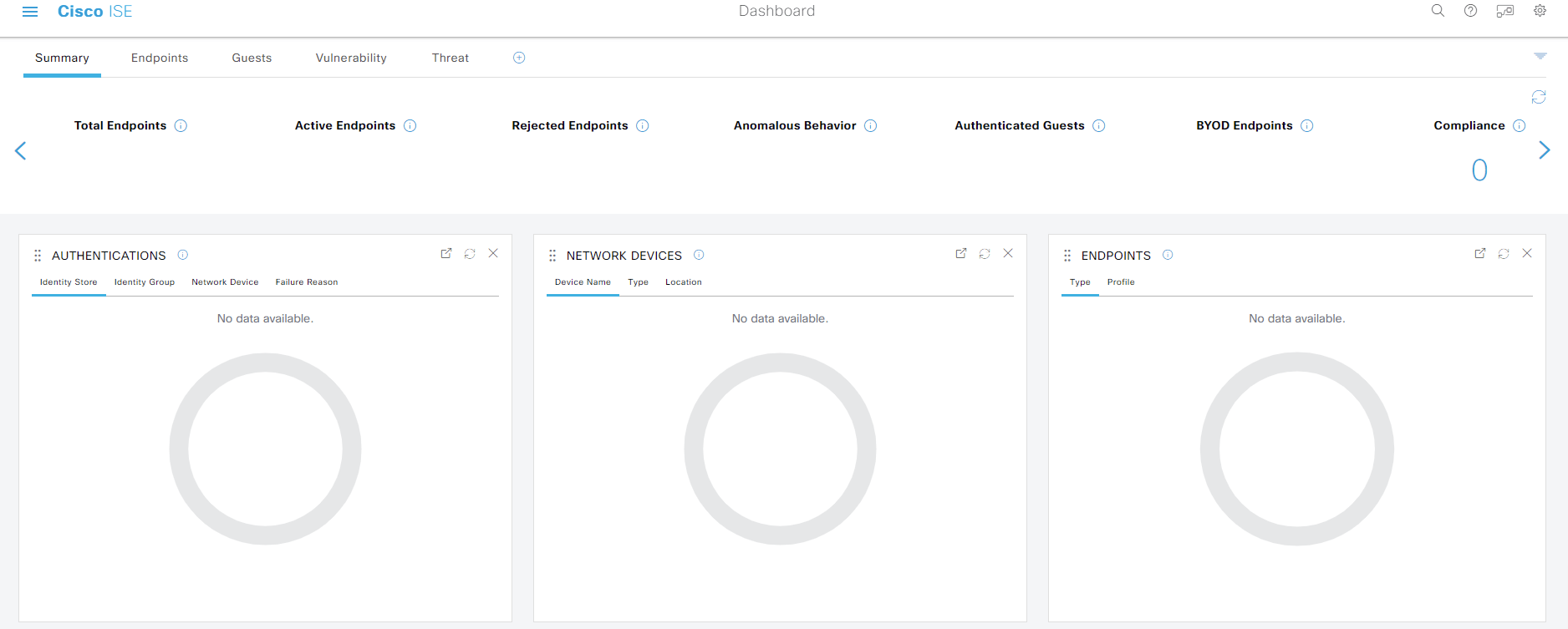Refresh the Network Devices dashlet
This screenshot has width=1568, height=629.
985,253
